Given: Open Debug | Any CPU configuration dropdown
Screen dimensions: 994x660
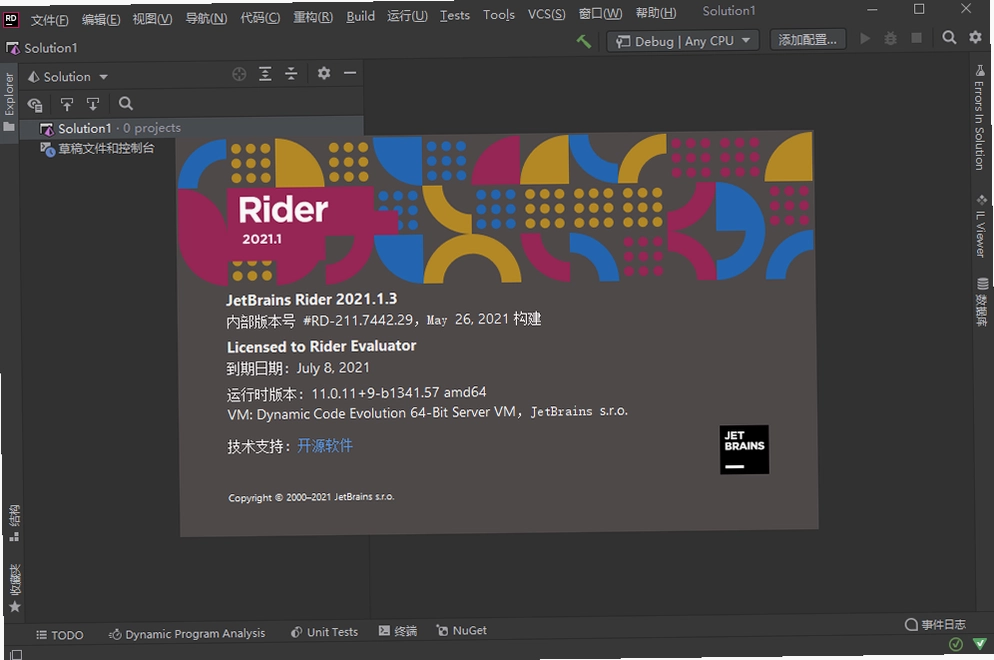Looking at the screenshot, I should [683, 41].
